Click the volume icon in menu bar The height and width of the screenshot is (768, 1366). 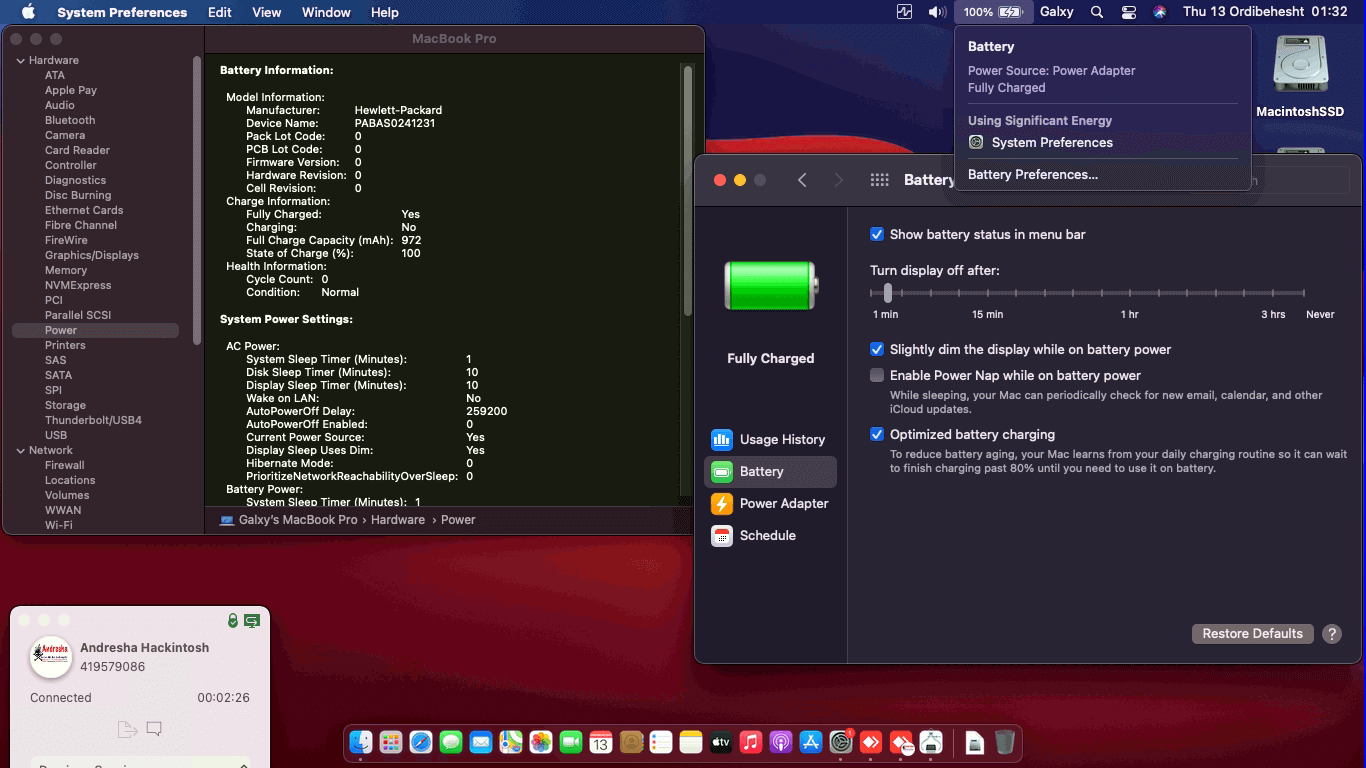pyautogui.click(x=937, y=12)
